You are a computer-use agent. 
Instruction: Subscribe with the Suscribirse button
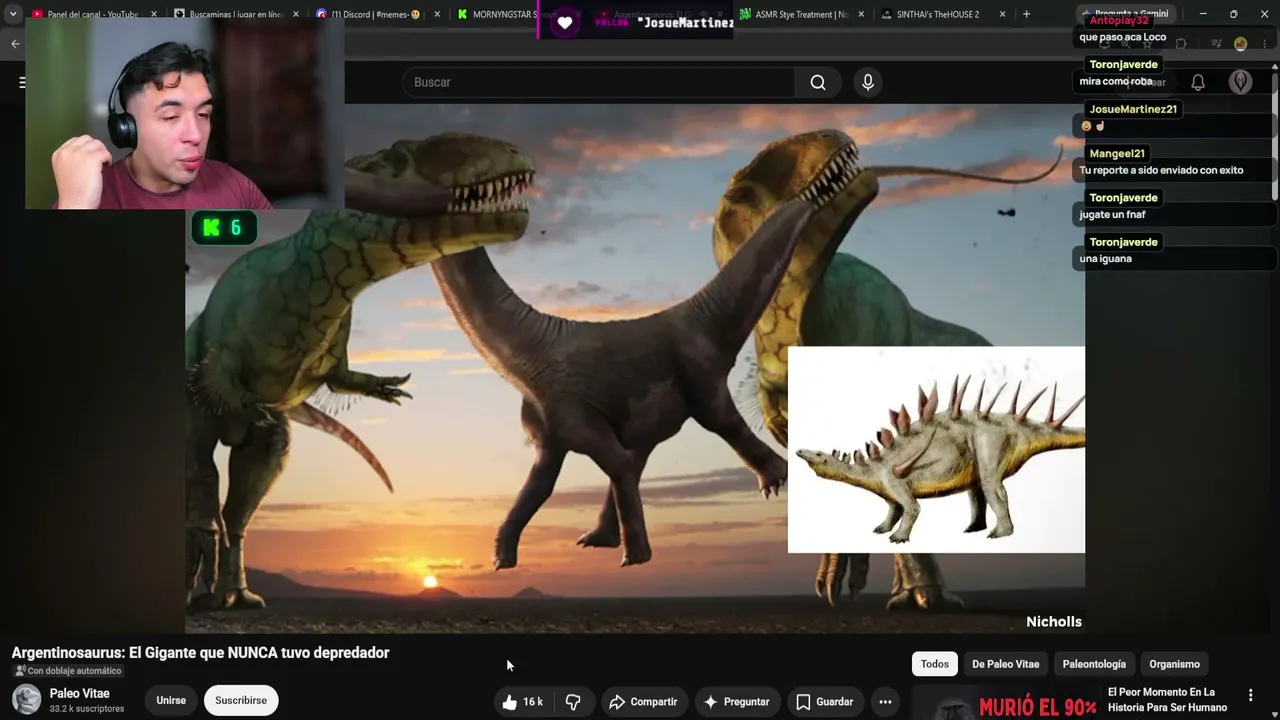coord(241,701)
